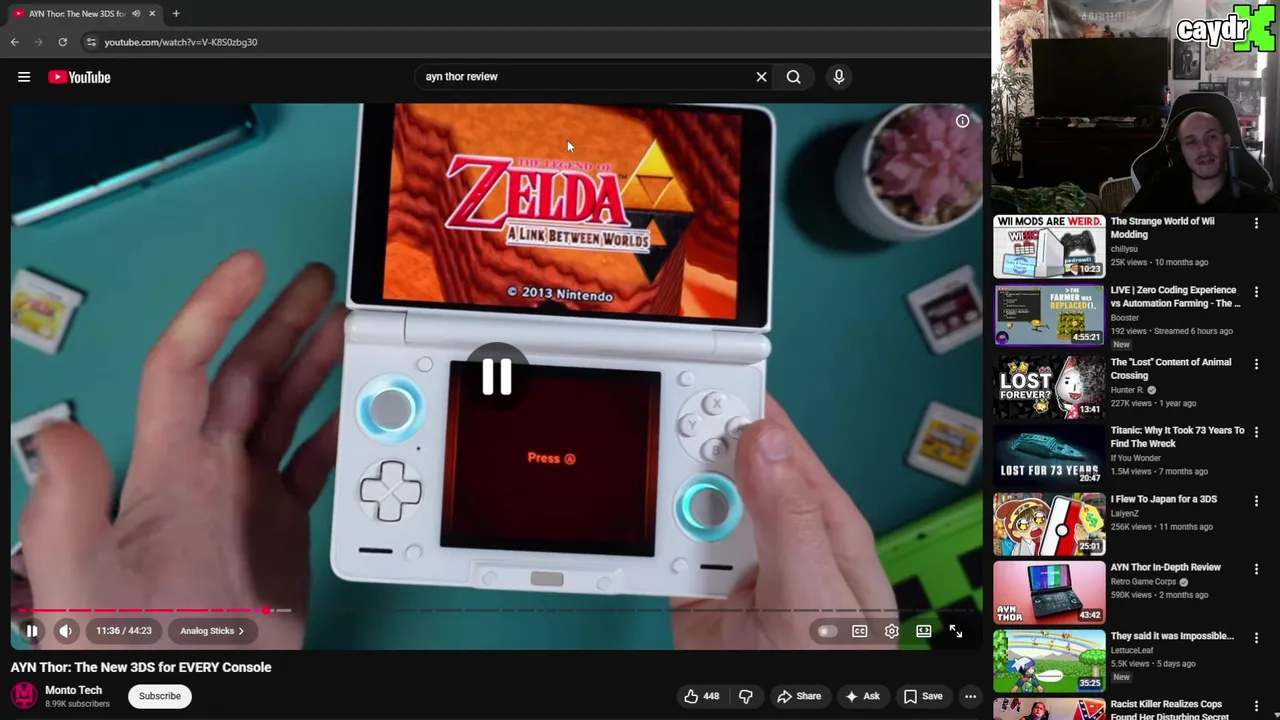Open options for Zero Coding Experience livestream
This screenshot has width=1280, height=720.
click(1256, 292)
